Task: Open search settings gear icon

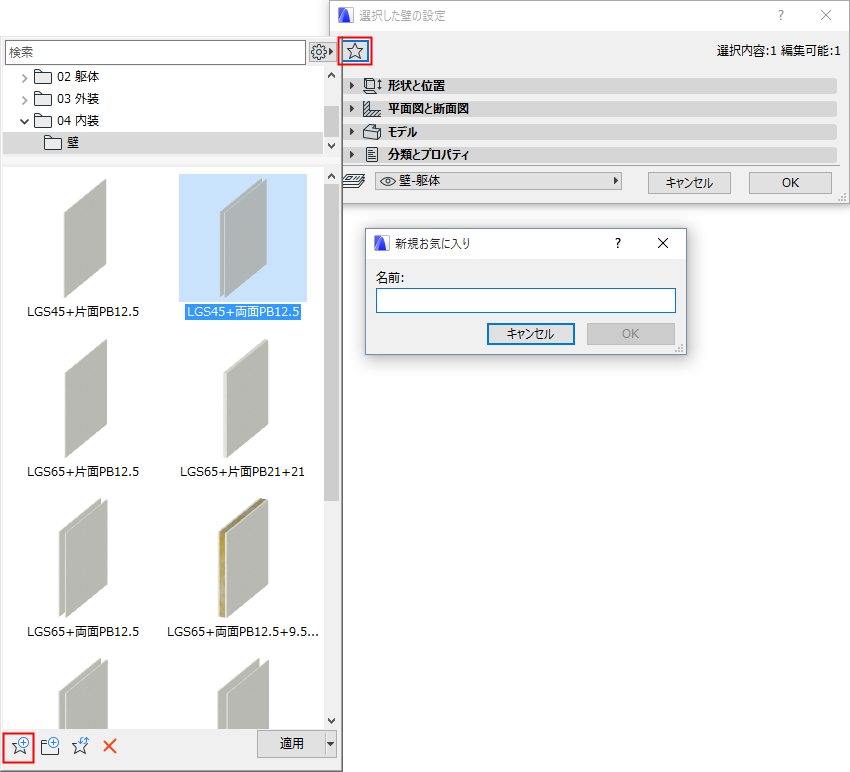Action: pyautogui.click(x=320, y=51)
